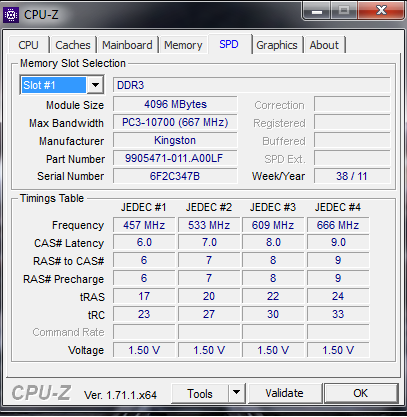Click the CAS# Latency 8.0 cell
Viewport: 407px width, 417px height.
273,242
